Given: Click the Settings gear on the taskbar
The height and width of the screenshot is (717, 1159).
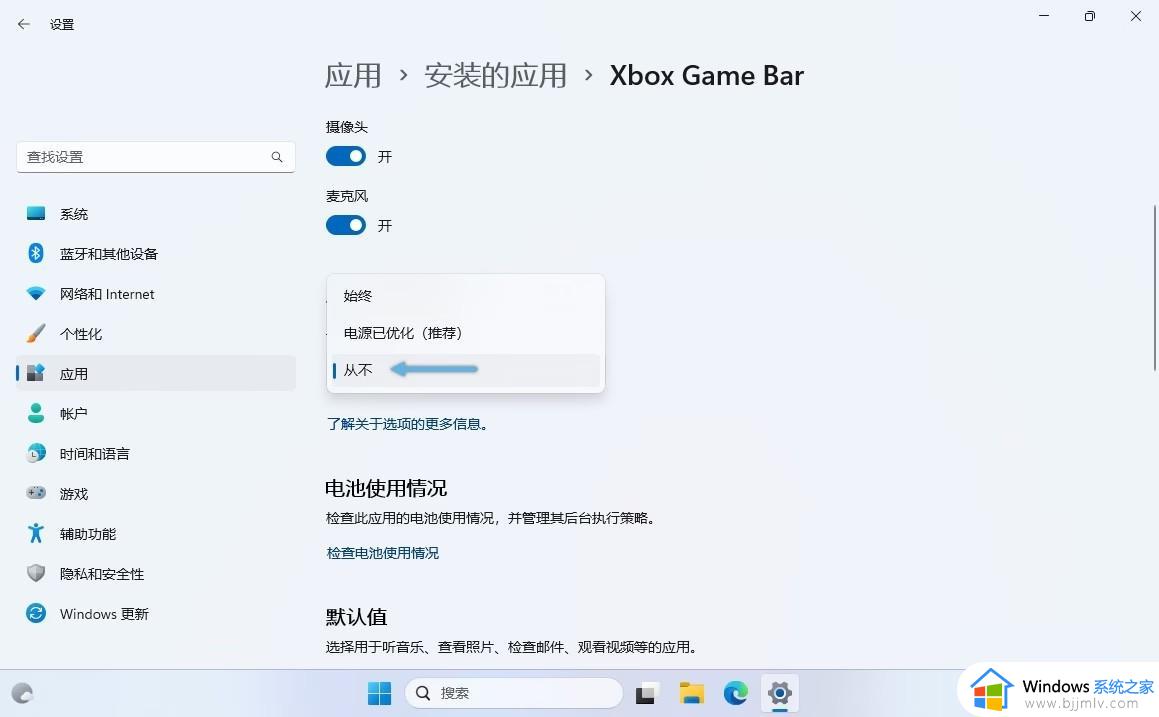Looking at the screenshot, I should pos(780,693).
